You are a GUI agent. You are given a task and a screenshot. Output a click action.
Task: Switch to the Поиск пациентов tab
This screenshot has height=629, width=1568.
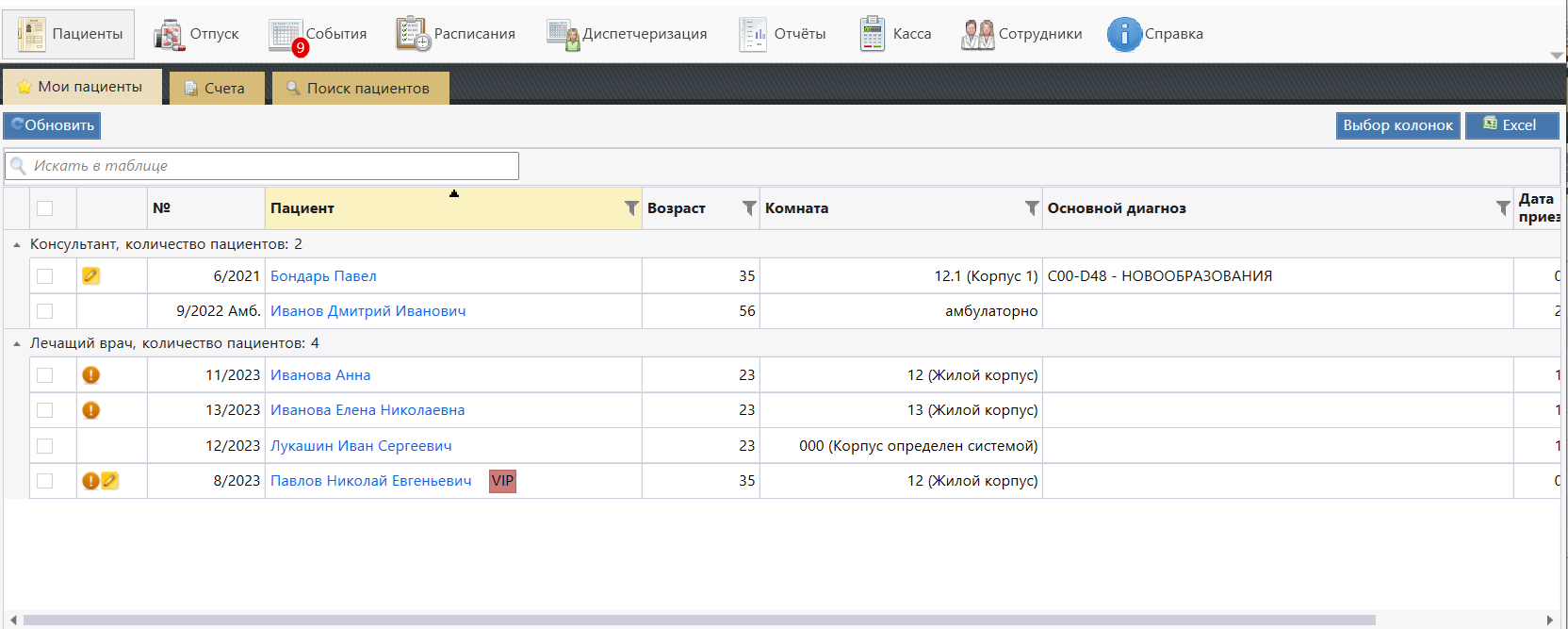coord(359,88)
